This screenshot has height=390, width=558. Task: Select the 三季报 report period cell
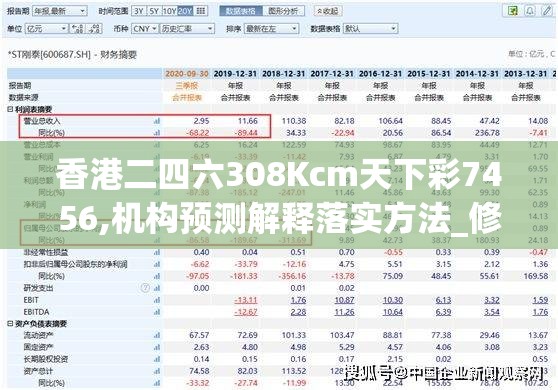[187, 86]
